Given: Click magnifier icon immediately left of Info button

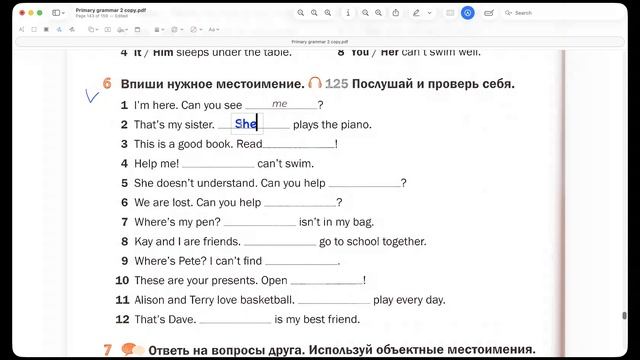Looking at the screenshot, I should pyautogui.click(x=328, y=13).
